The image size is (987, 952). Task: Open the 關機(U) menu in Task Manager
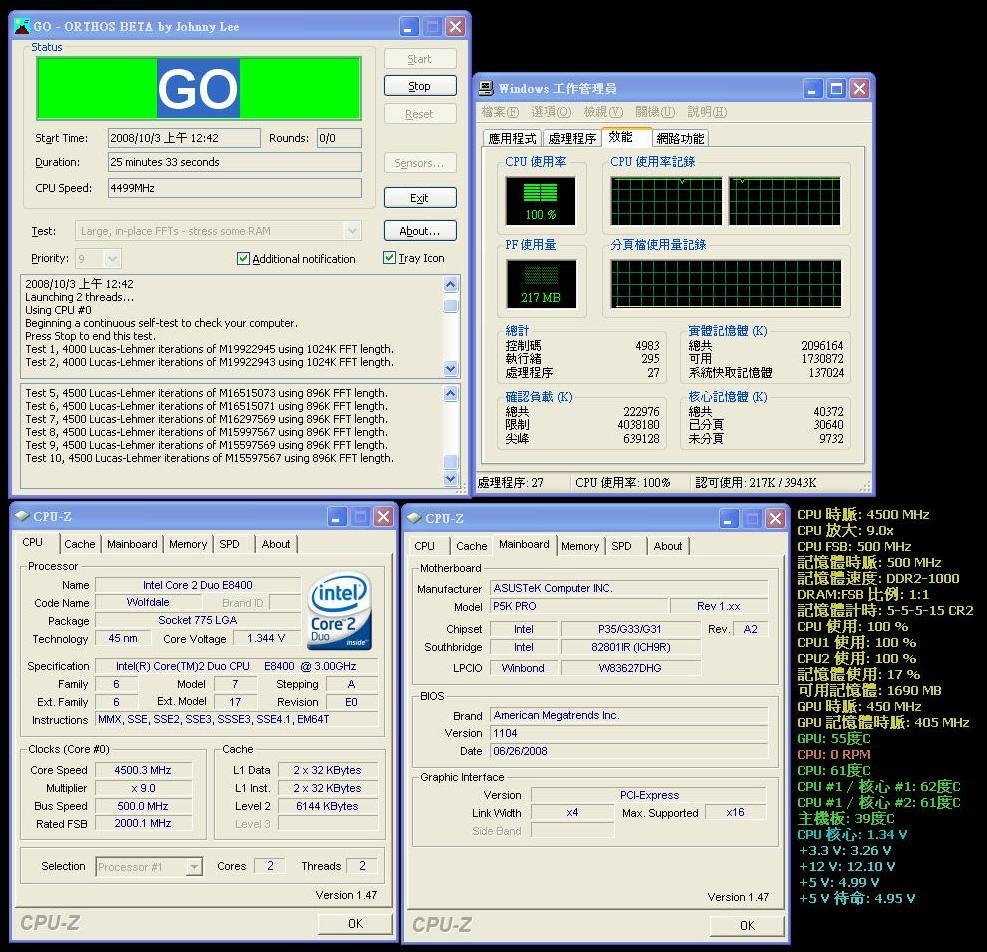tap(655, 112)
